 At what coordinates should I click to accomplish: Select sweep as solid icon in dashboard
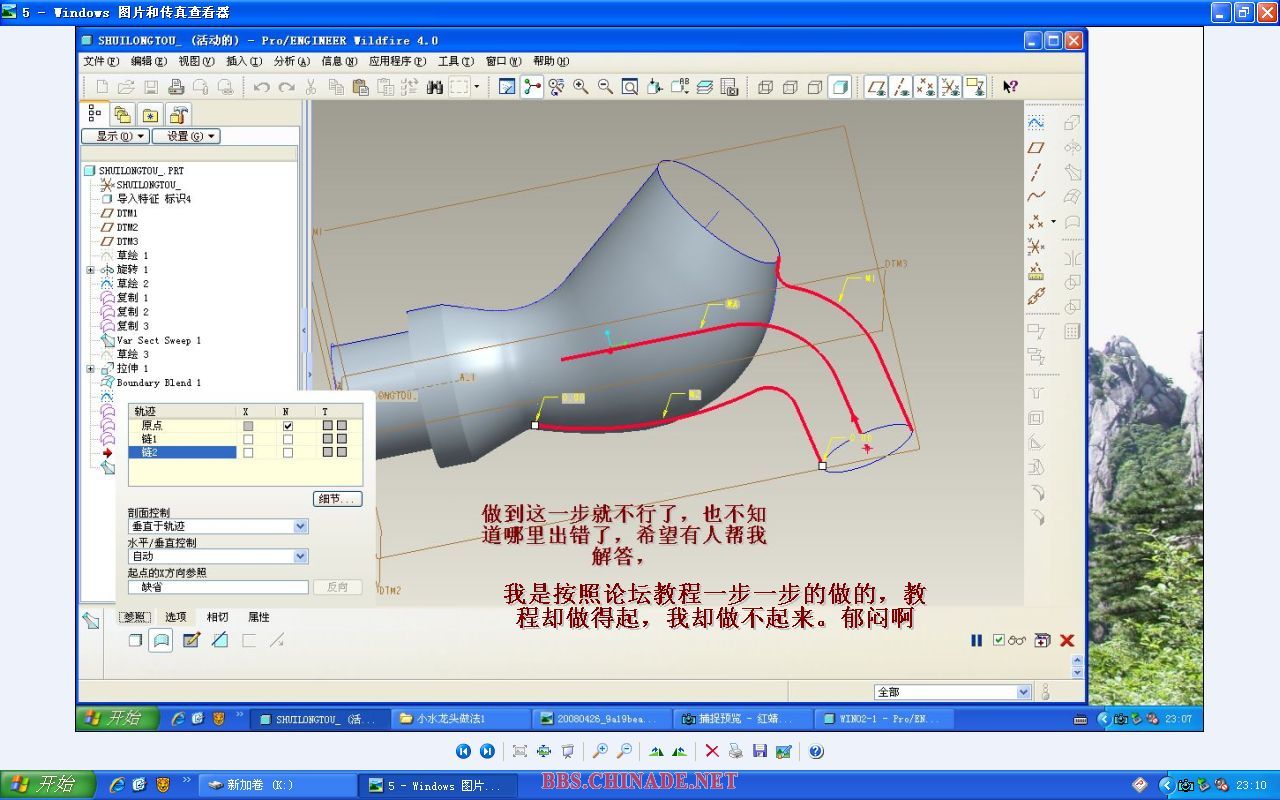(135, 640)
